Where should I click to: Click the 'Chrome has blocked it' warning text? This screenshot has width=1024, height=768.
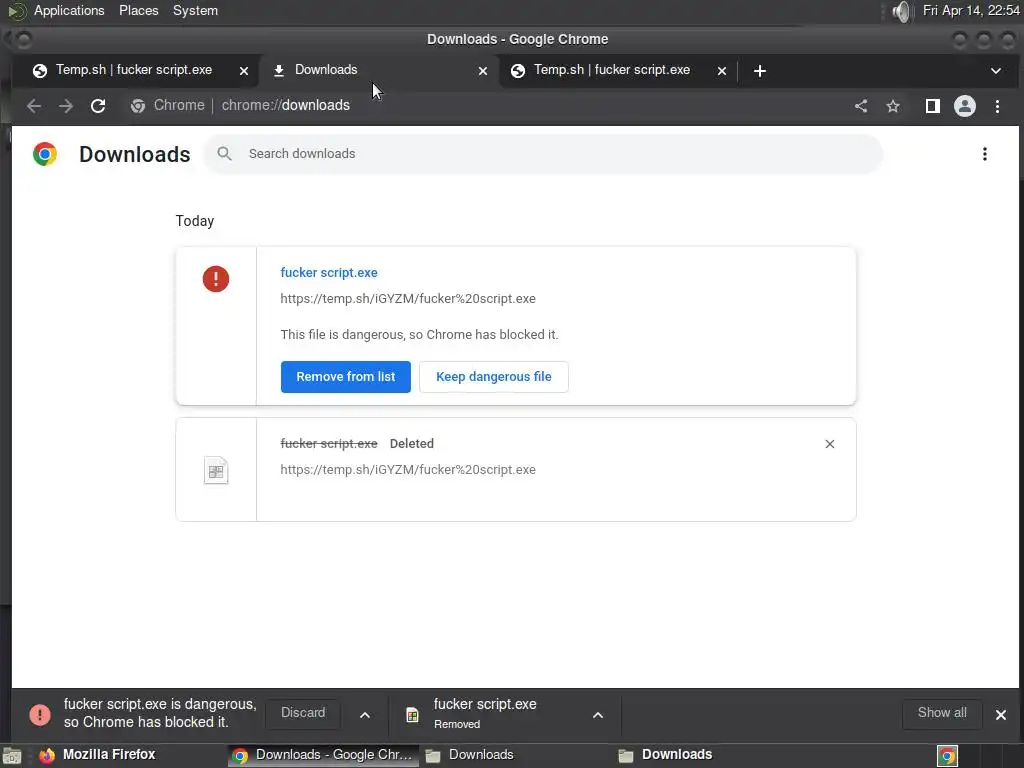419,335
